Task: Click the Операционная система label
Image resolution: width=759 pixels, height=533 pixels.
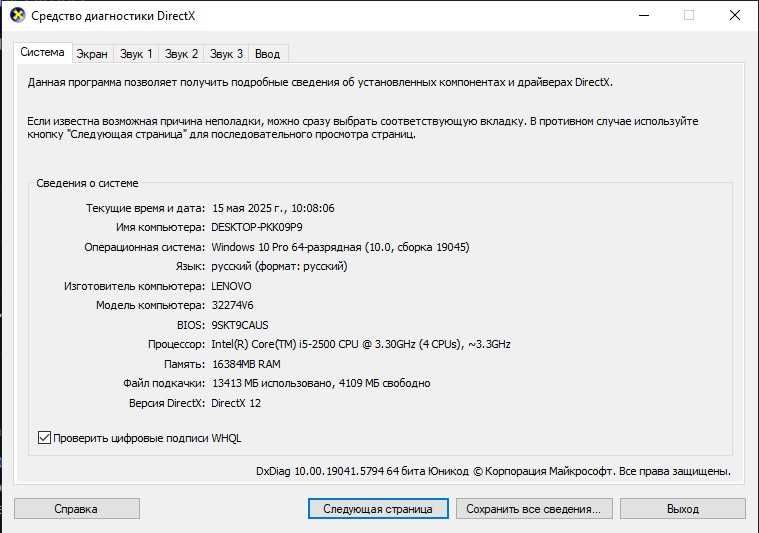Action: [x=145, y=247]
